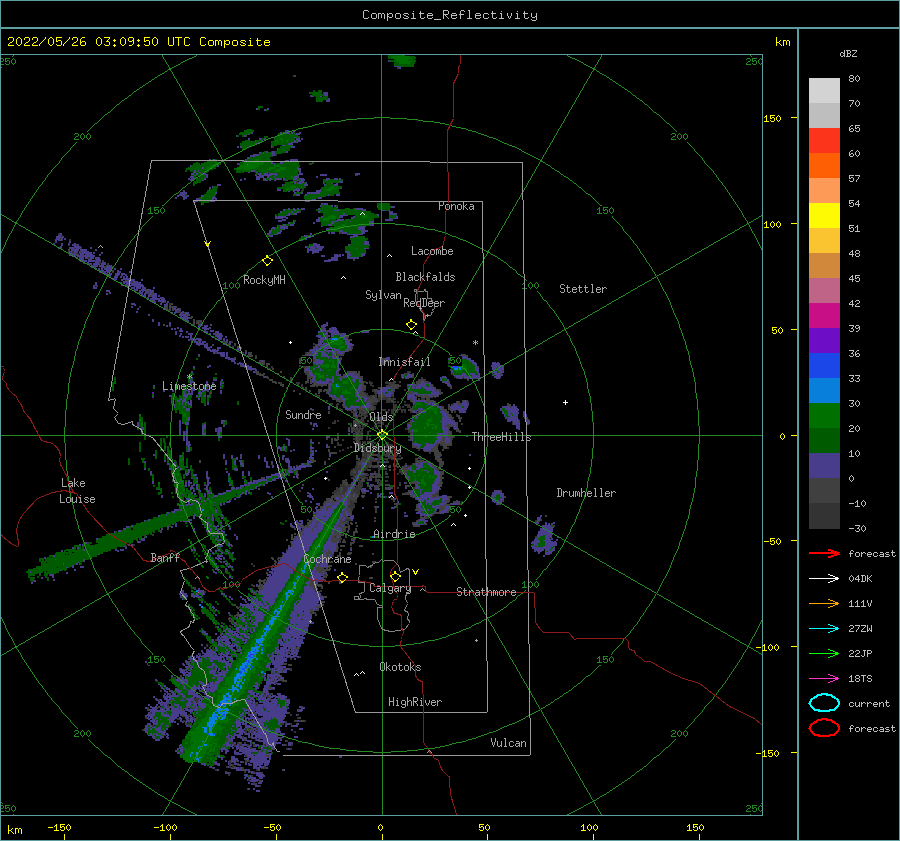Viewport: 900px width, 841px height.
Task: Click the Didsbury label
Action: [377, 448]
